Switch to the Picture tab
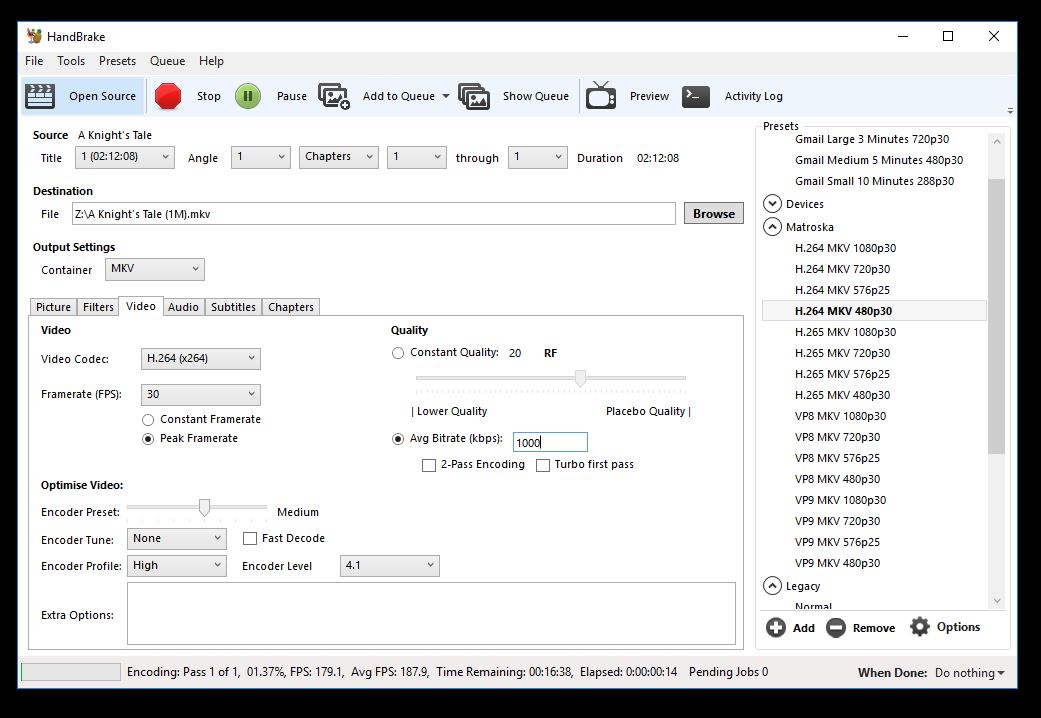Viewport: 1041px width, 718px height. 53,307
